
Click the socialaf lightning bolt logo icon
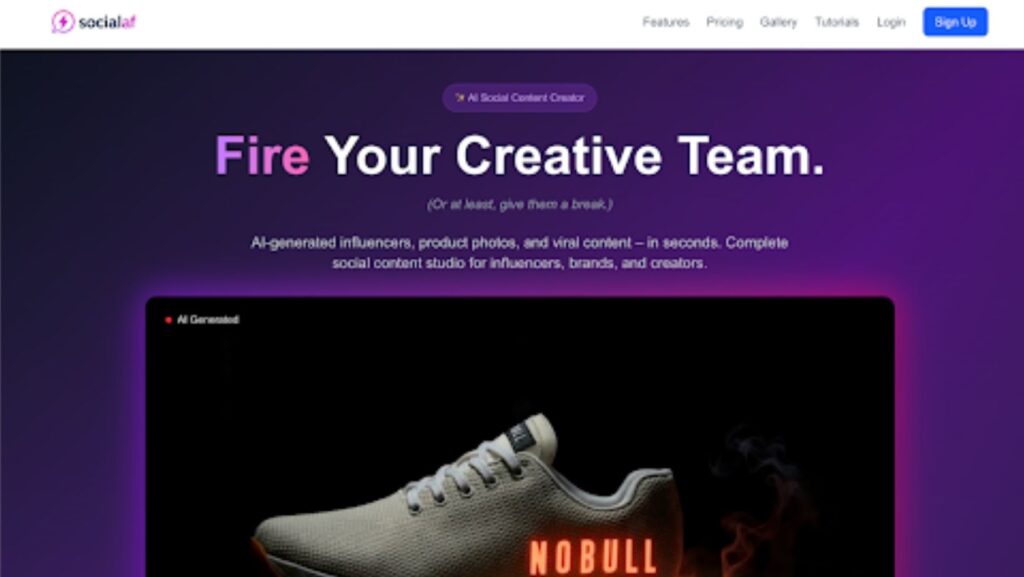(x=63, y=22)
